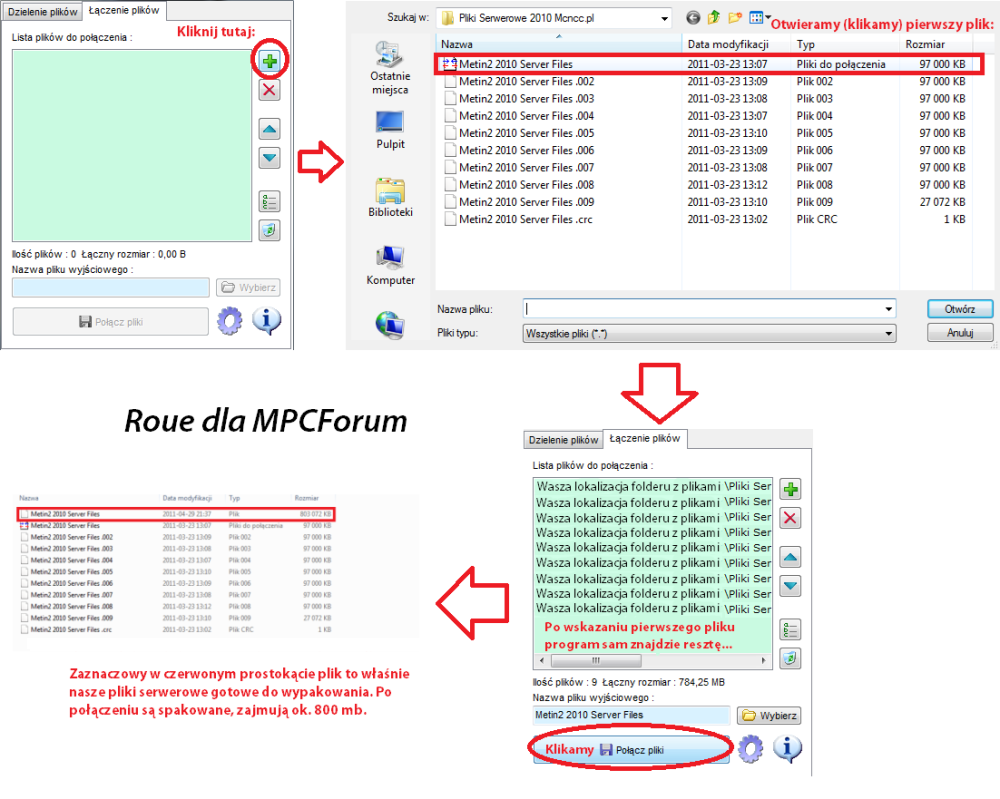Screen dimensions: 1000x799
Task: Sort by the Data modyfikacji column header
Action: pos(736,44)
